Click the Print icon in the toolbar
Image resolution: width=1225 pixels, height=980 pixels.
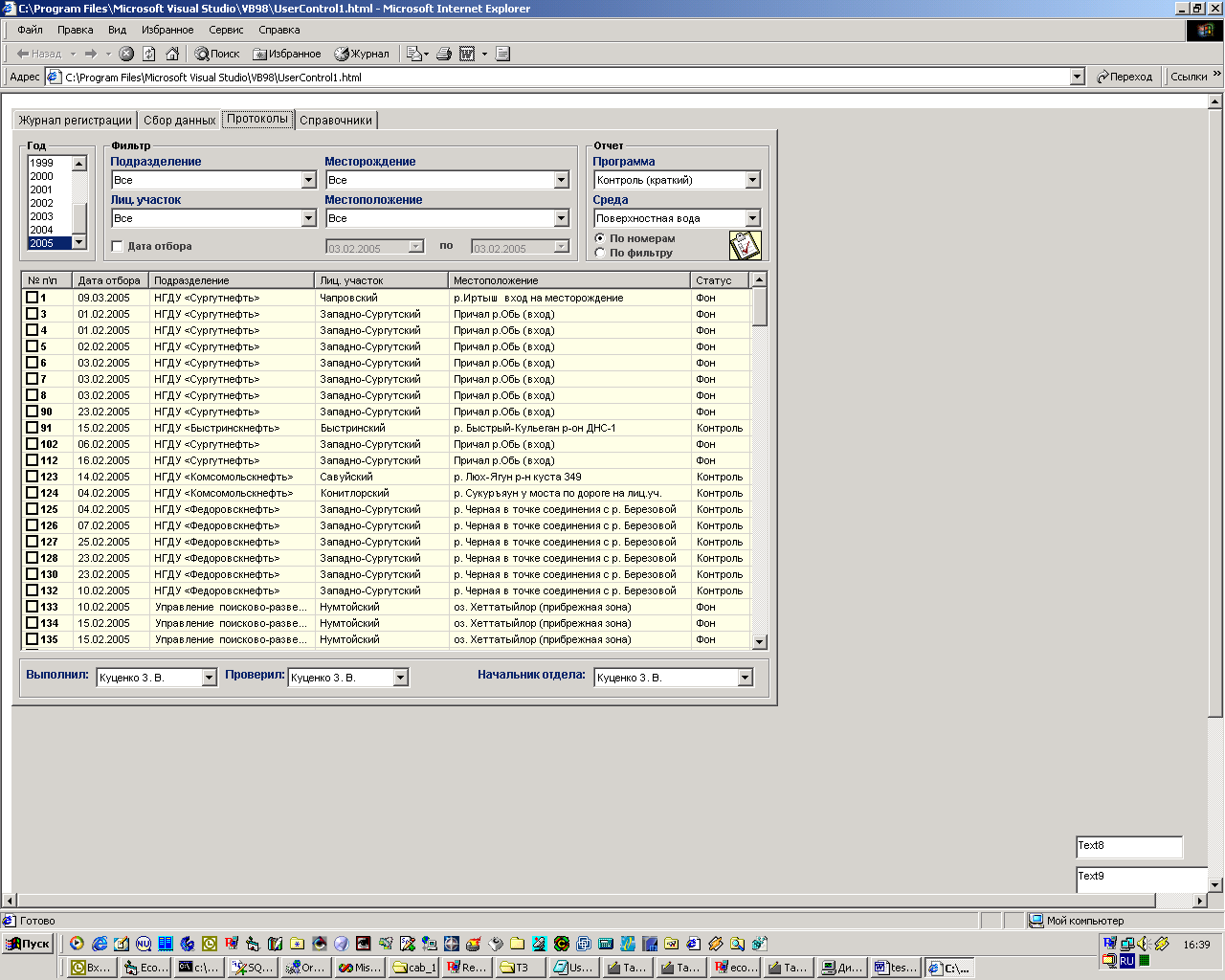(444, 54)
